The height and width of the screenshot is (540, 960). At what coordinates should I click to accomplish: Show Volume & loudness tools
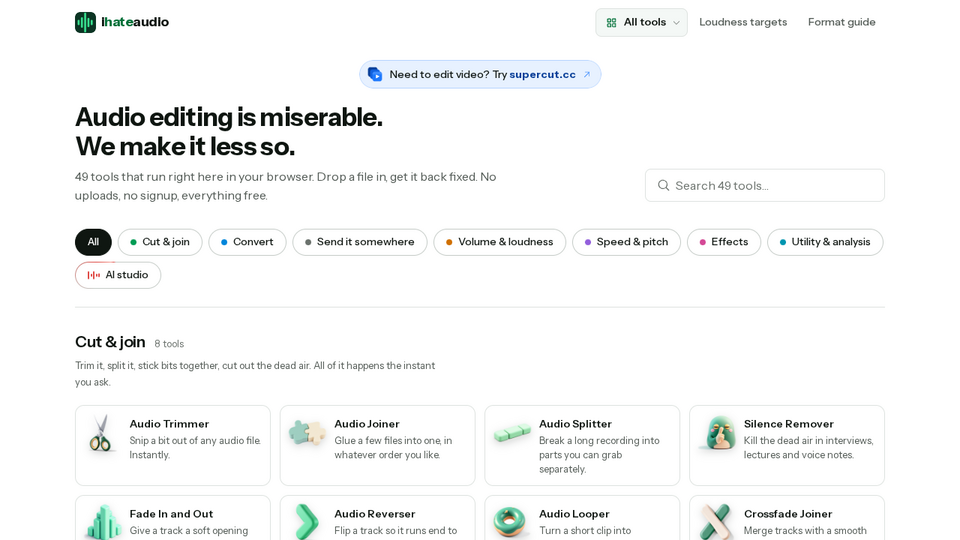(x=499, y=242)
